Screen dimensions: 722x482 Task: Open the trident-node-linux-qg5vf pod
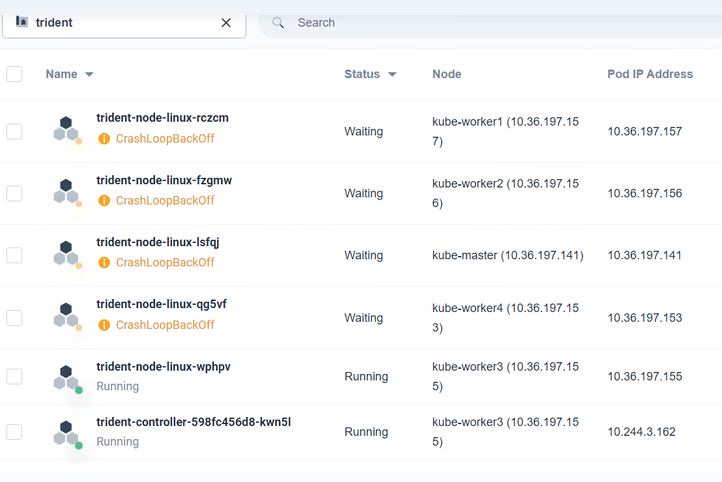[x=162, y=304]
